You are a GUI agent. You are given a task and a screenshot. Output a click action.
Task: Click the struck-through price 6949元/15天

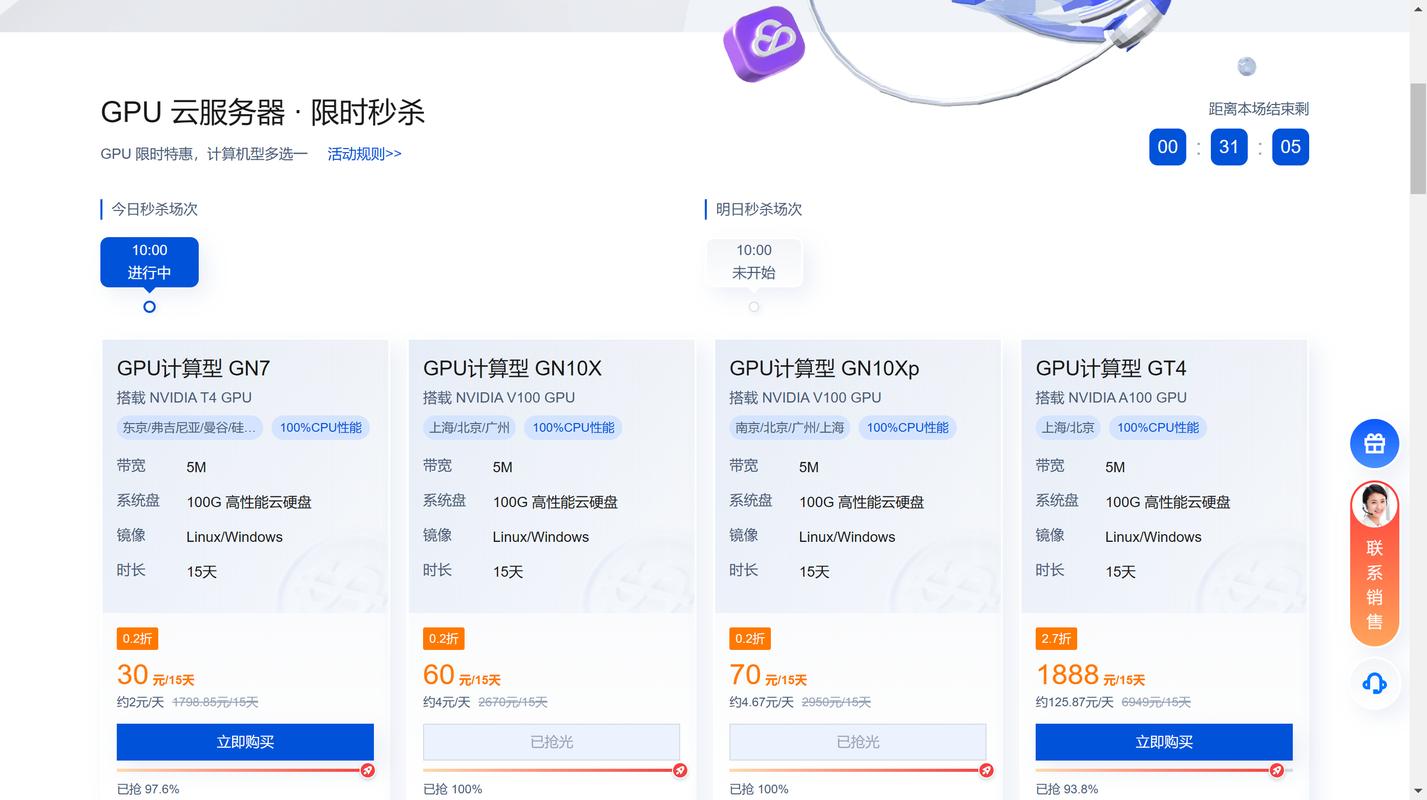coord(1157,702)
